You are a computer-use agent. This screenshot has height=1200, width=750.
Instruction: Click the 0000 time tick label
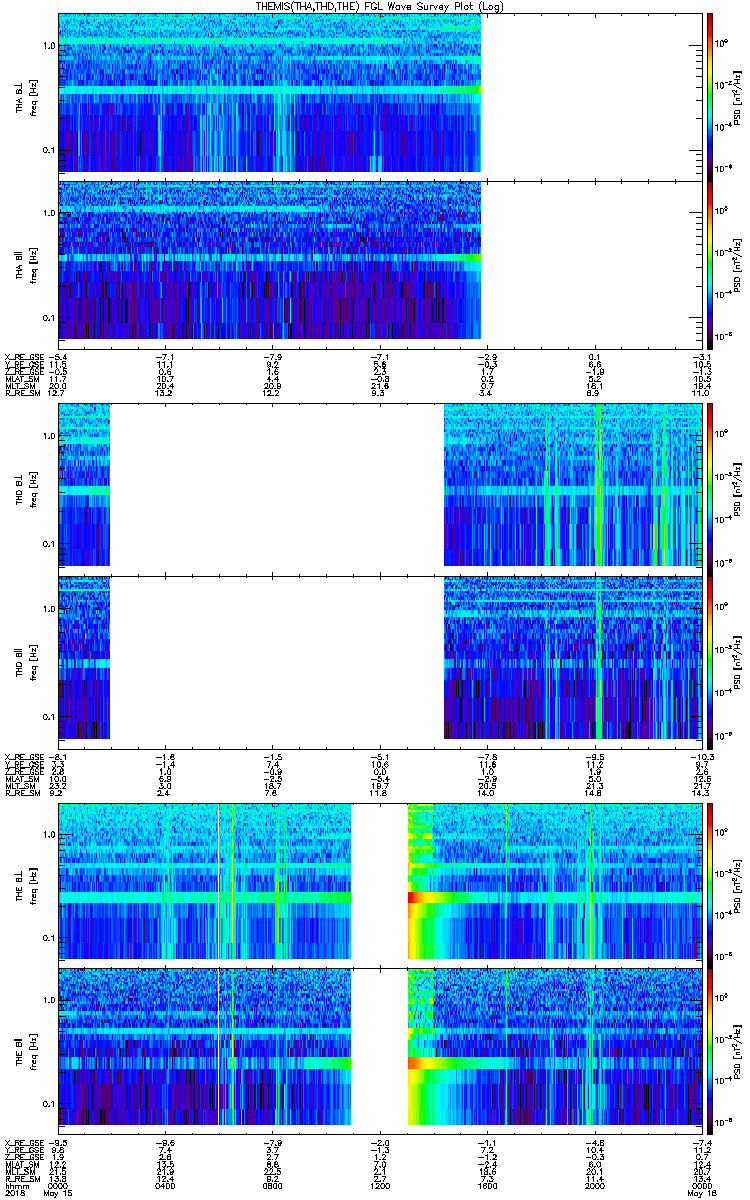coord(59,1185)
